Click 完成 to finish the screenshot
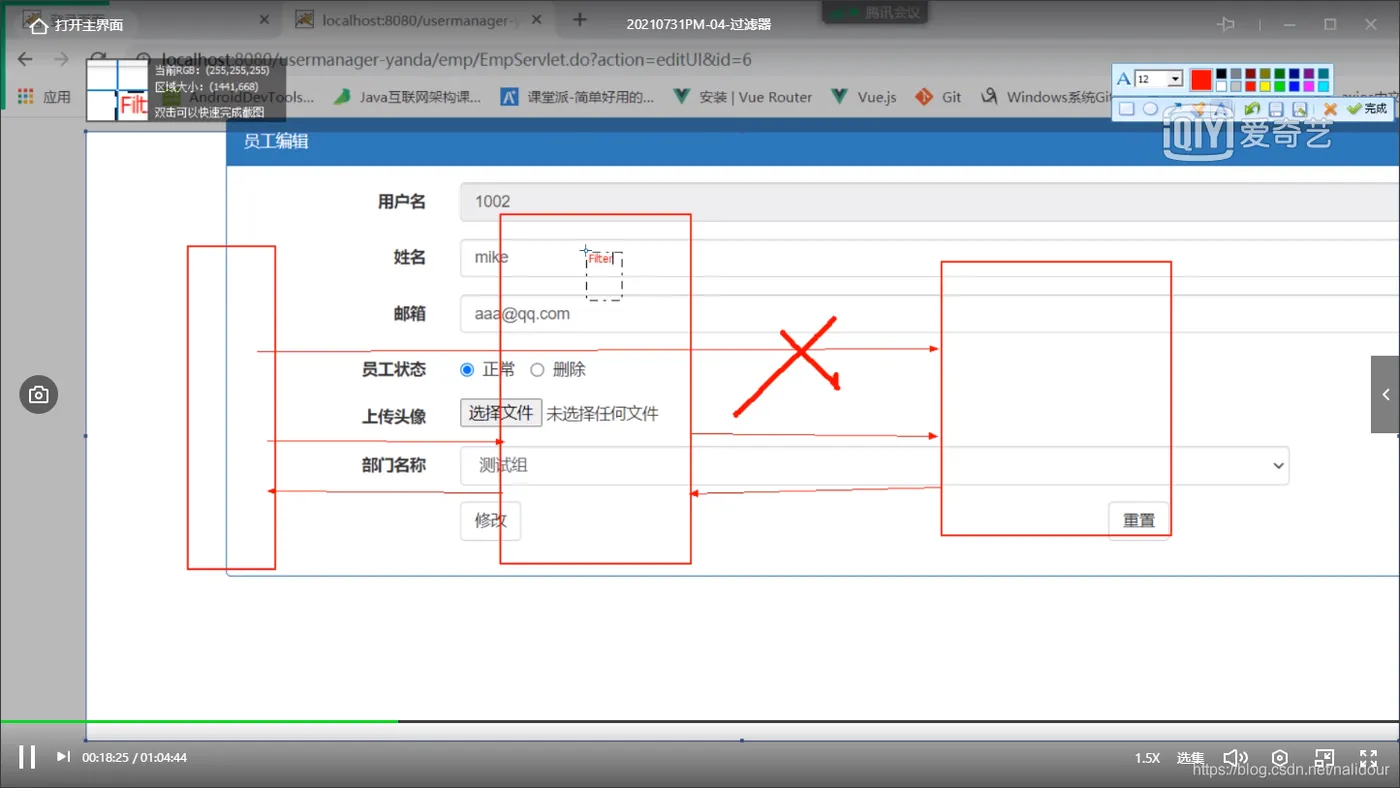 point(1367,109)
